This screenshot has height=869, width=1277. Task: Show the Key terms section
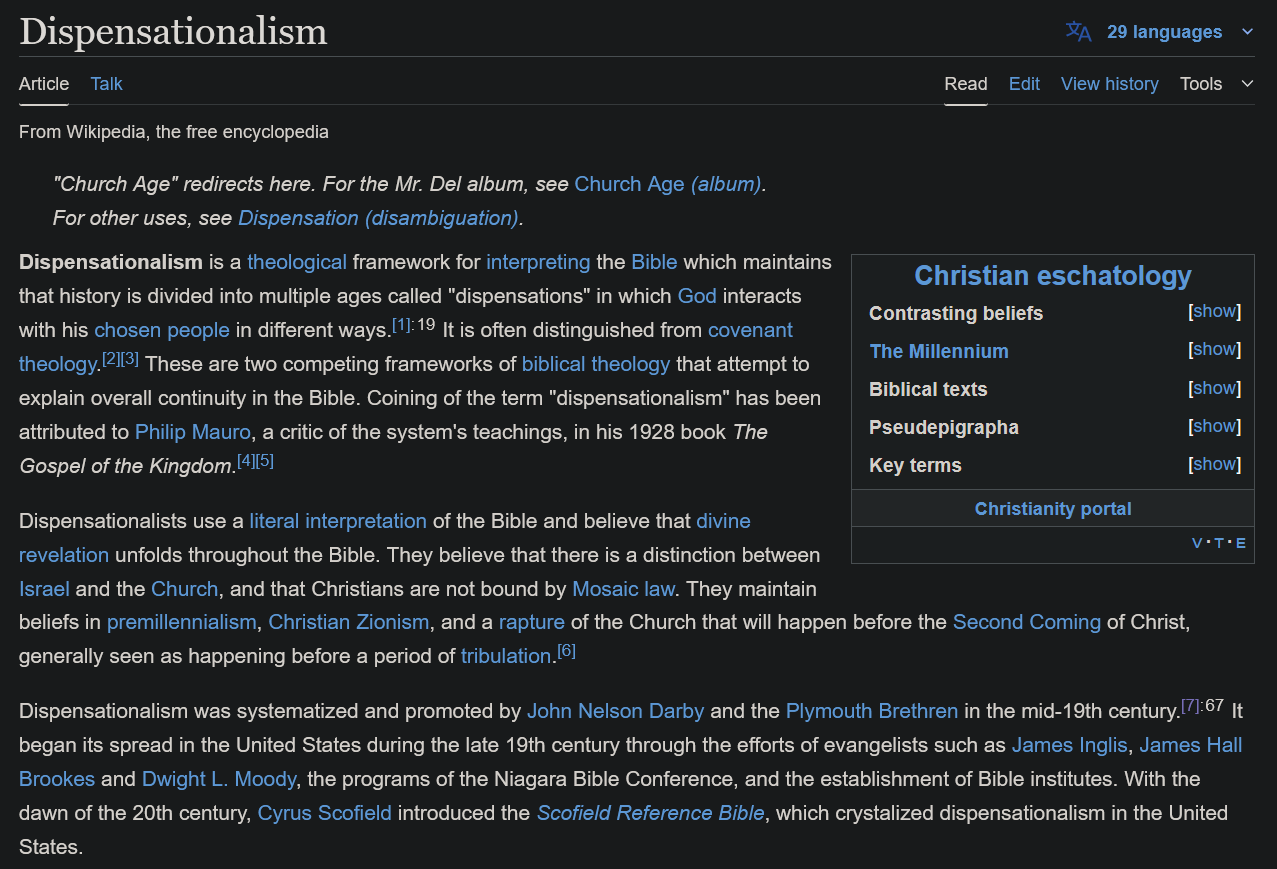1215,464
